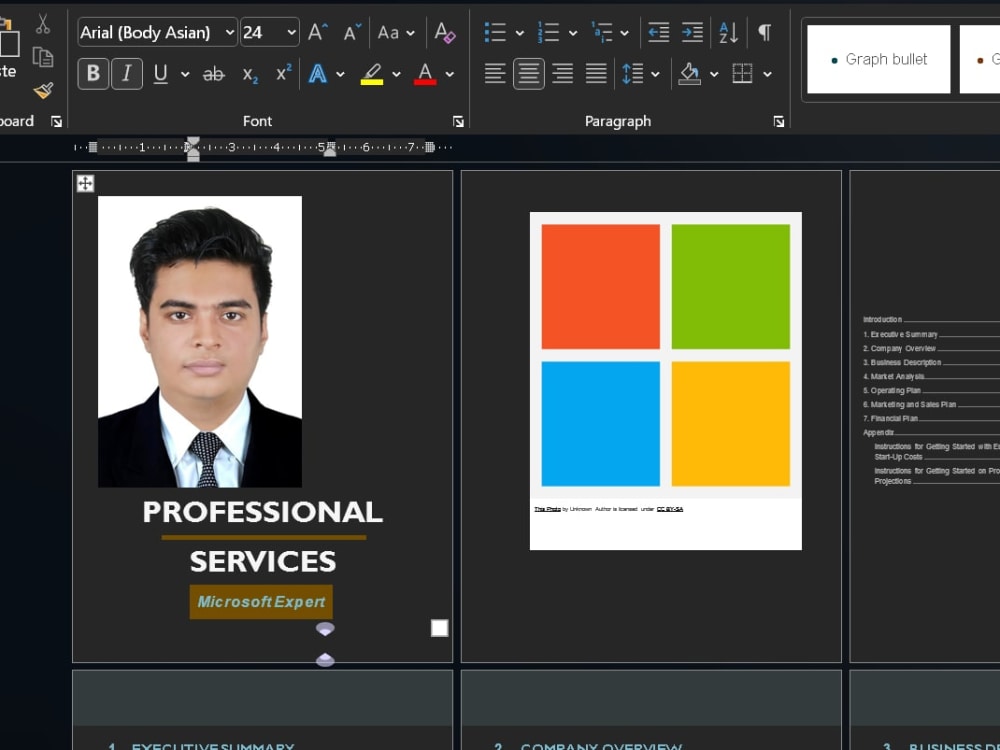Image resolution: width=1000 pixels, height=750 pixels.
Task: Open numbering library dropdown arrow
Action: click(x=573, y=33)
